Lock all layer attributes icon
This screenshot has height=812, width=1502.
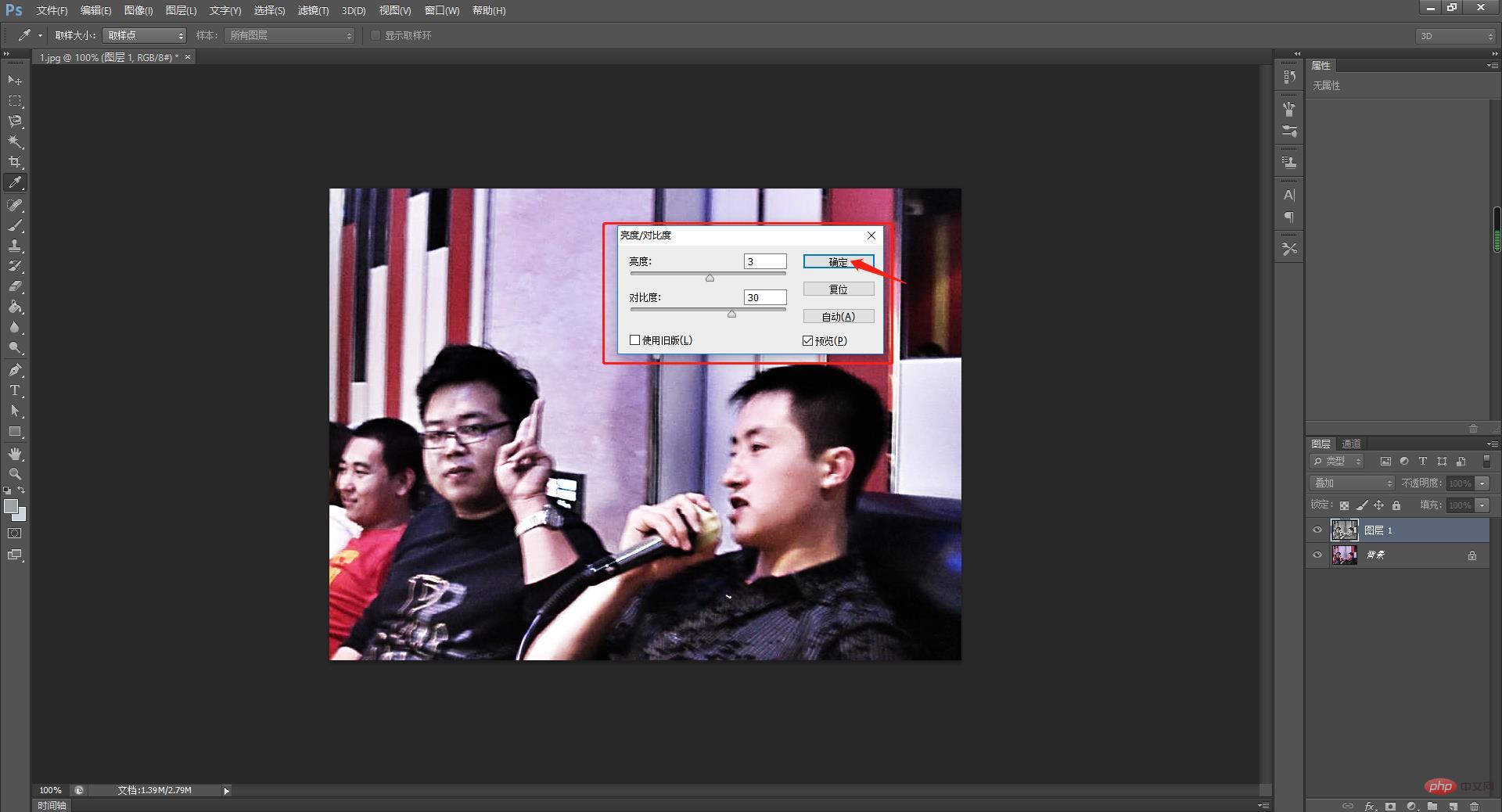[1396, 505]
